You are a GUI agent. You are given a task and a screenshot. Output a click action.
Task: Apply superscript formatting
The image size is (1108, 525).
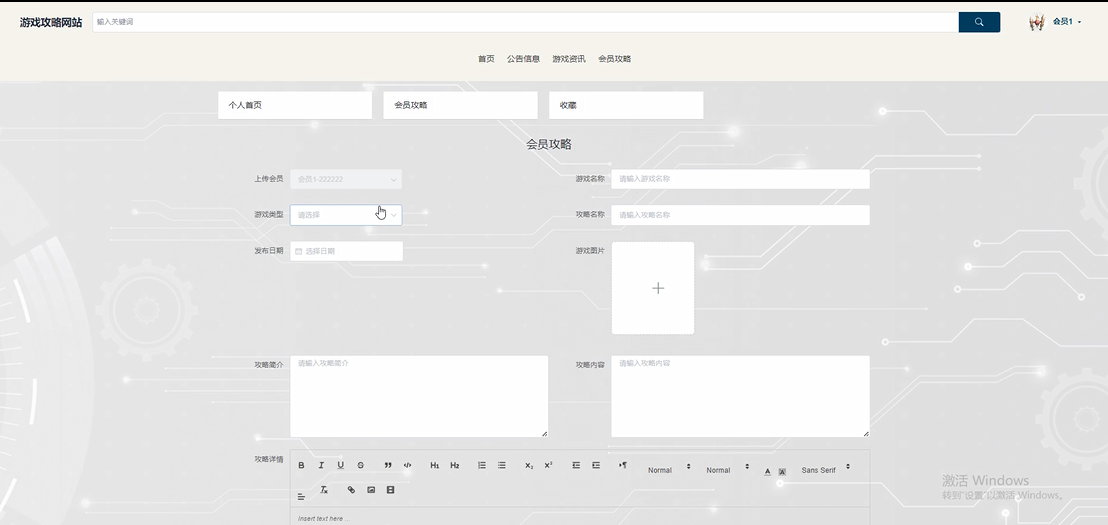[x=548, y=465]
